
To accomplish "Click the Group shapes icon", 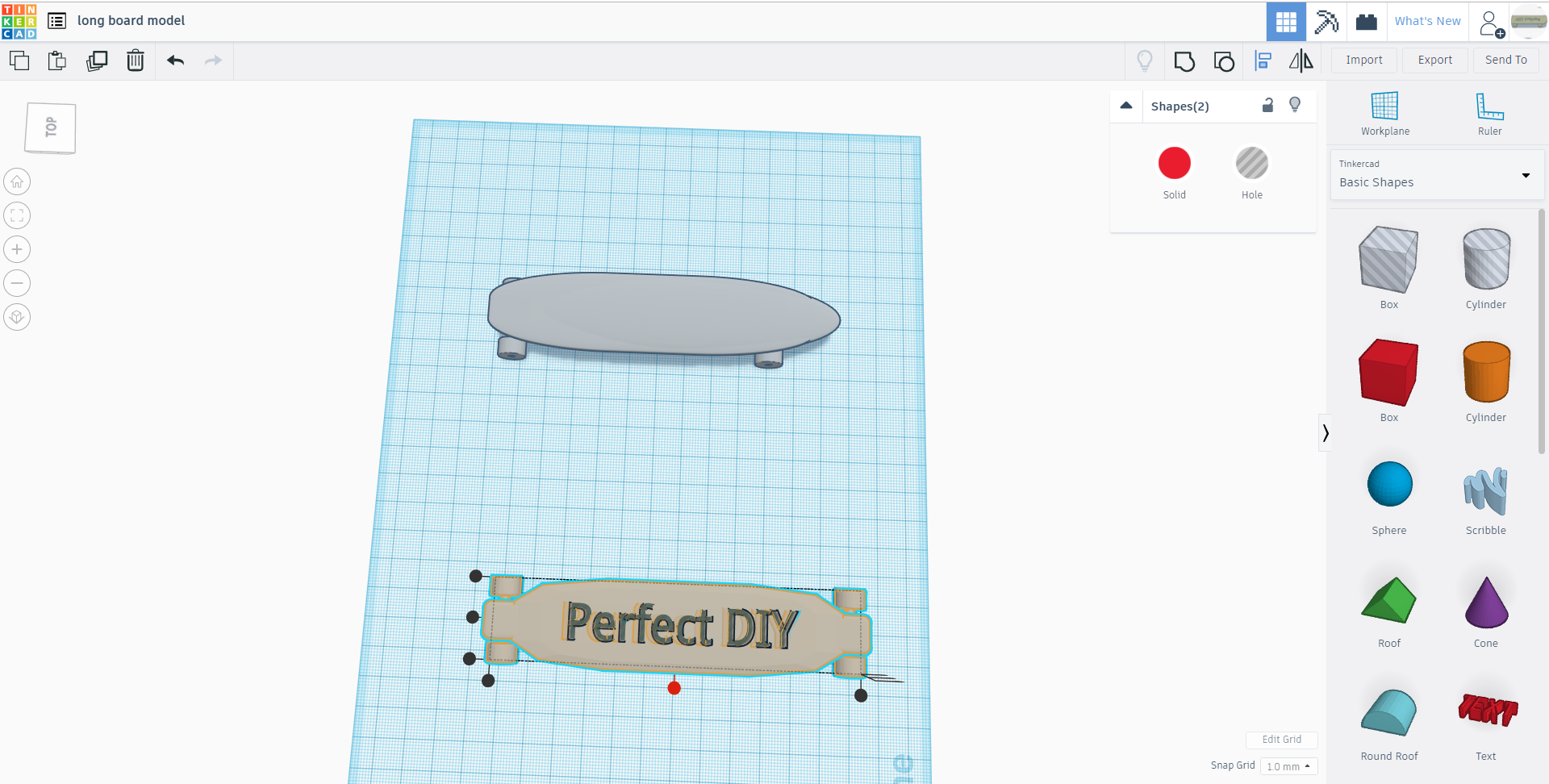I will (1184, 61).
